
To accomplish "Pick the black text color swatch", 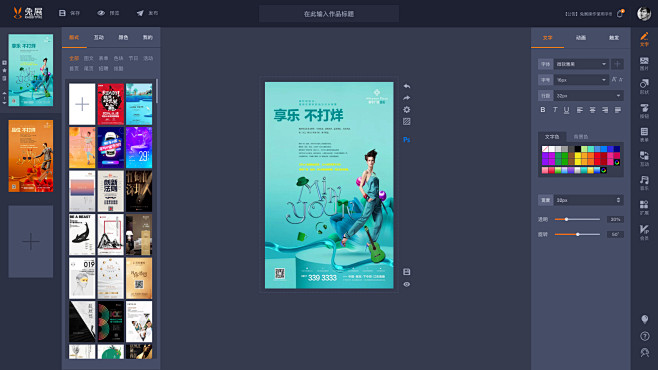I will point(578,149).
